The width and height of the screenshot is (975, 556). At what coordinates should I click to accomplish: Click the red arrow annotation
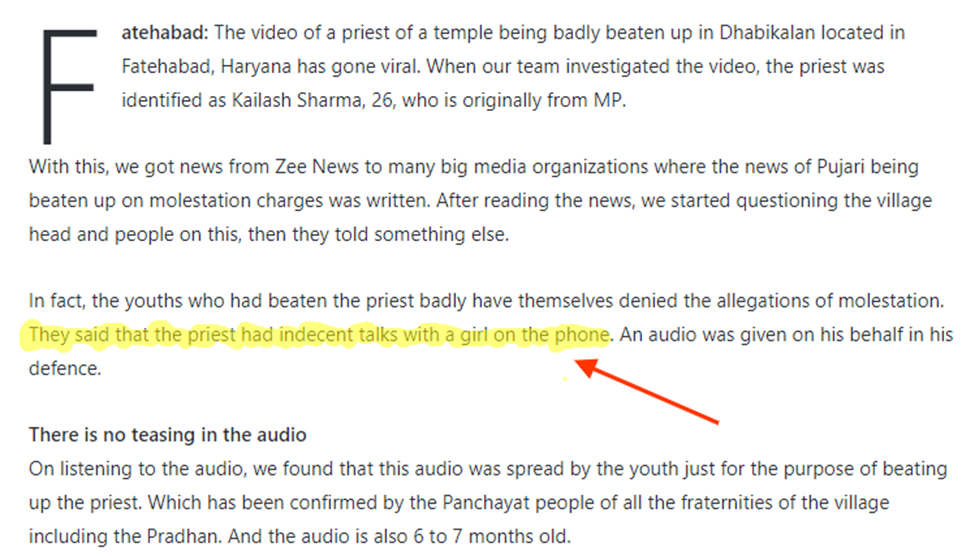(646, 391)
